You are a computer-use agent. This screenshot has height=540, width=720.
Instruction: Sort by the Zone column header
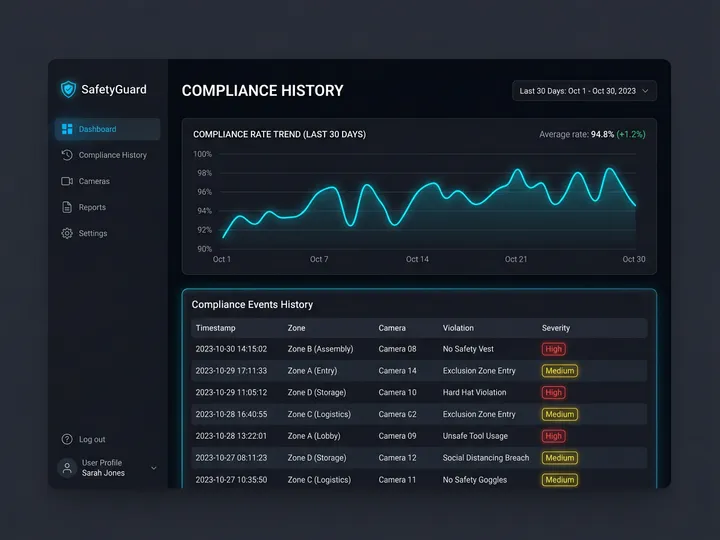(296, 328)
